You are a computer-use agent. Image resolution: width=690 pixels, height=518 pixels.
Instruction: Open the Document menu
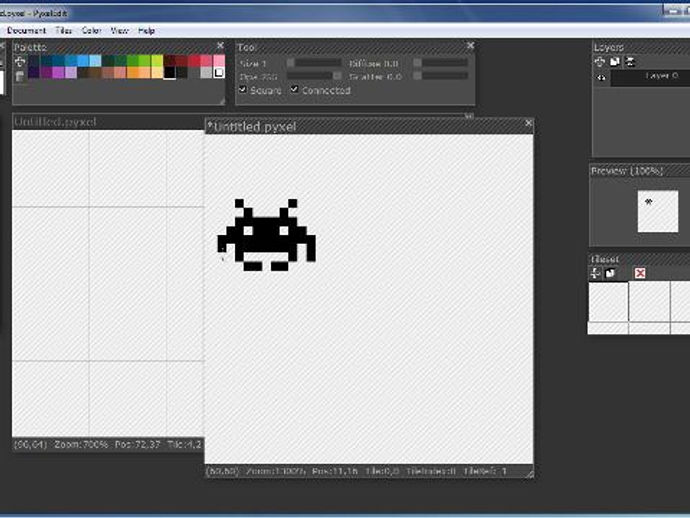coord(26,30)
